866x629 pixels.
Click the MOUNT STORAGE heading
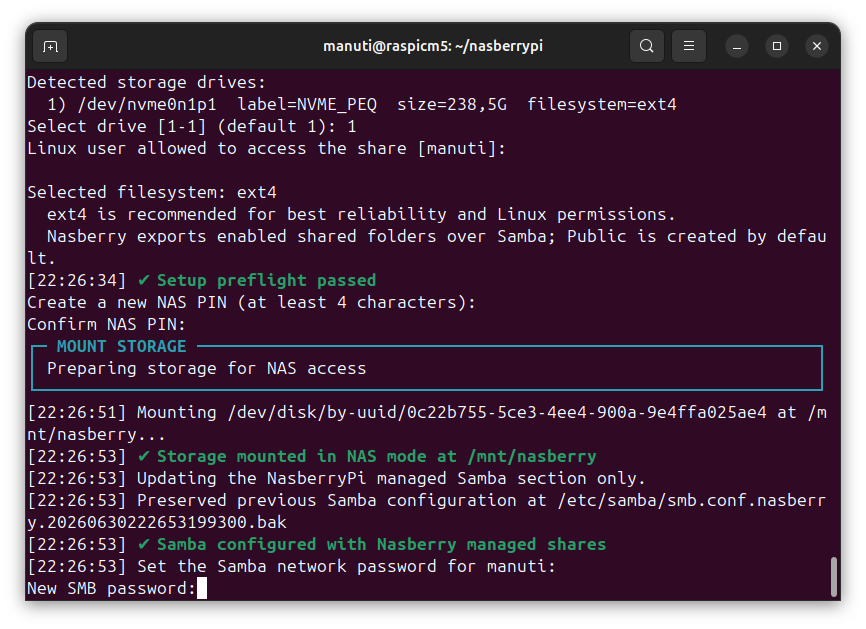122,346
